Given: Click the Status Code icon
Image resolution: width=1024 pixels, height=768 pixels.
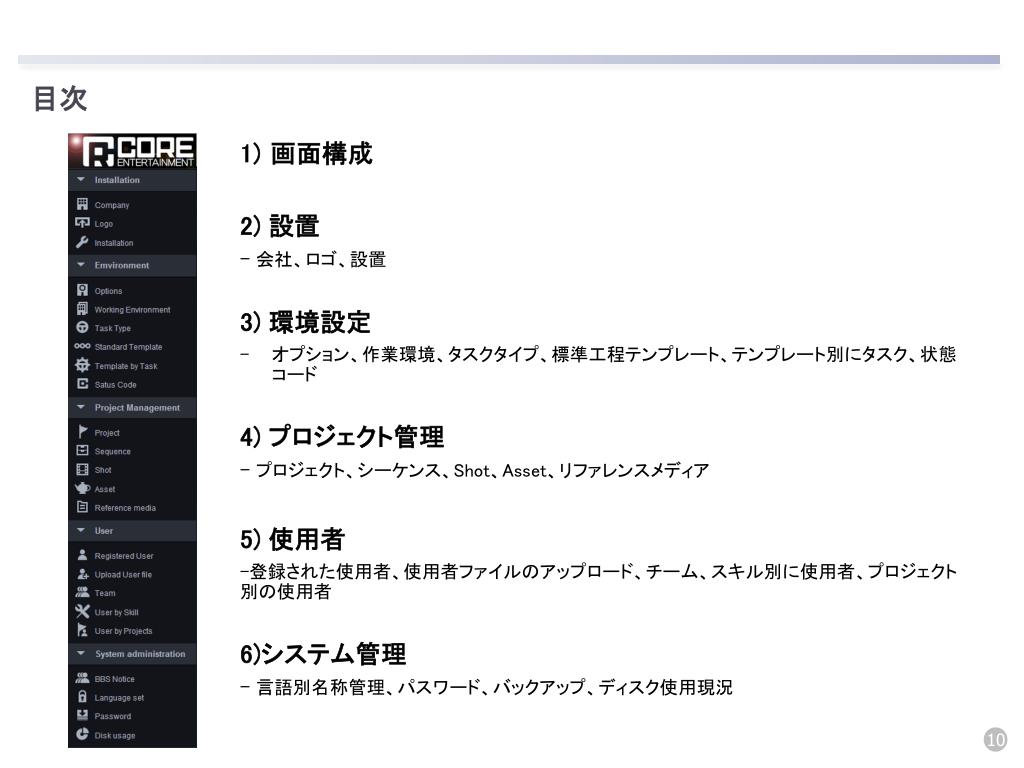Looking at the screenshot, I should pos(82,384).
